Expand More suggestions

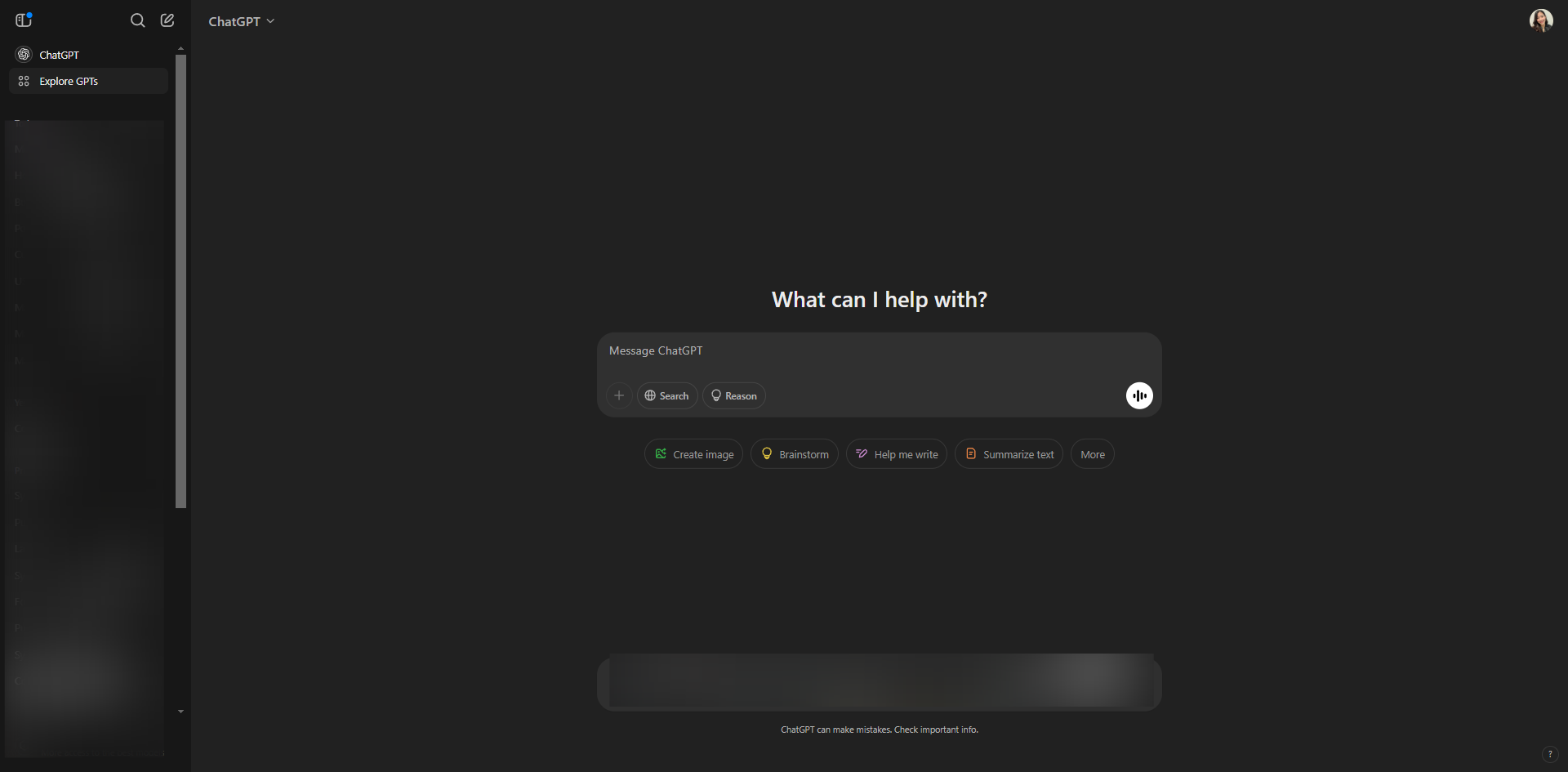pyautogui.click(x=1093, y=454)
